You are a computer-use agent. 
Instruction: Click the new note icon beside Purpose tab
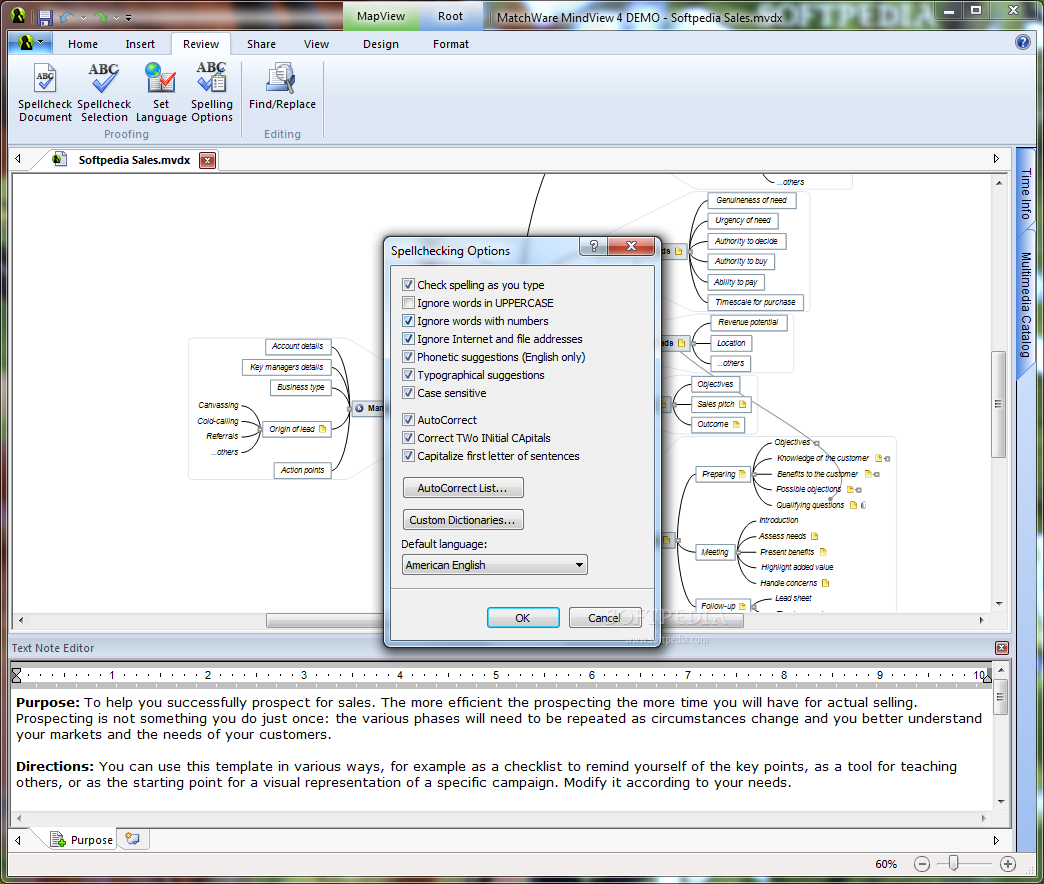click(132, 839)
